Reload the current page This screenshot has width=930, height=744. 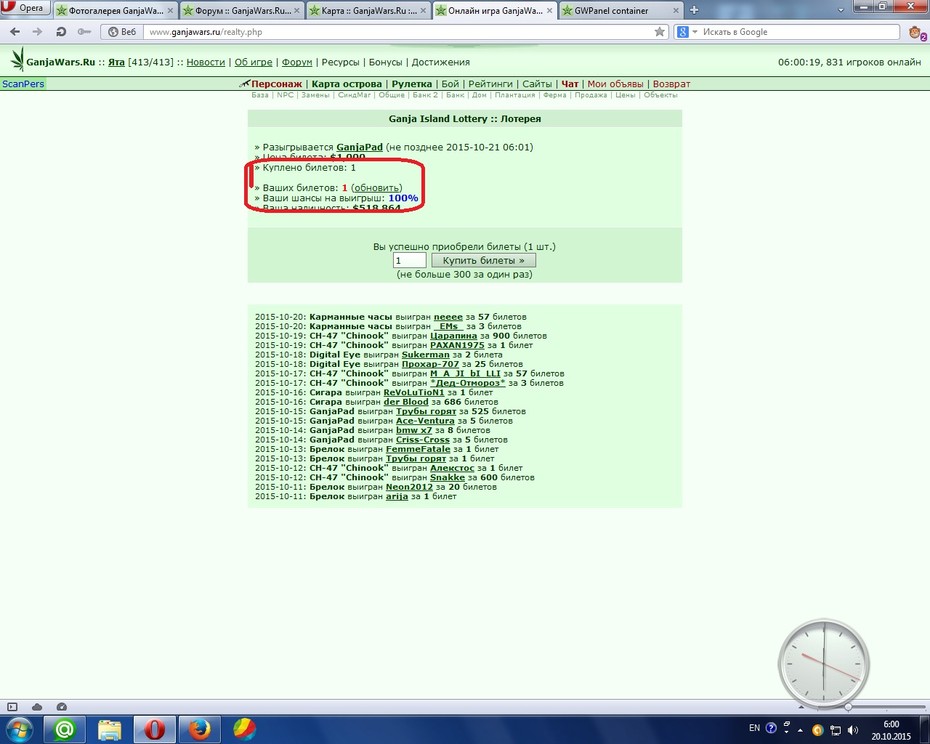(x=60, y=32)
